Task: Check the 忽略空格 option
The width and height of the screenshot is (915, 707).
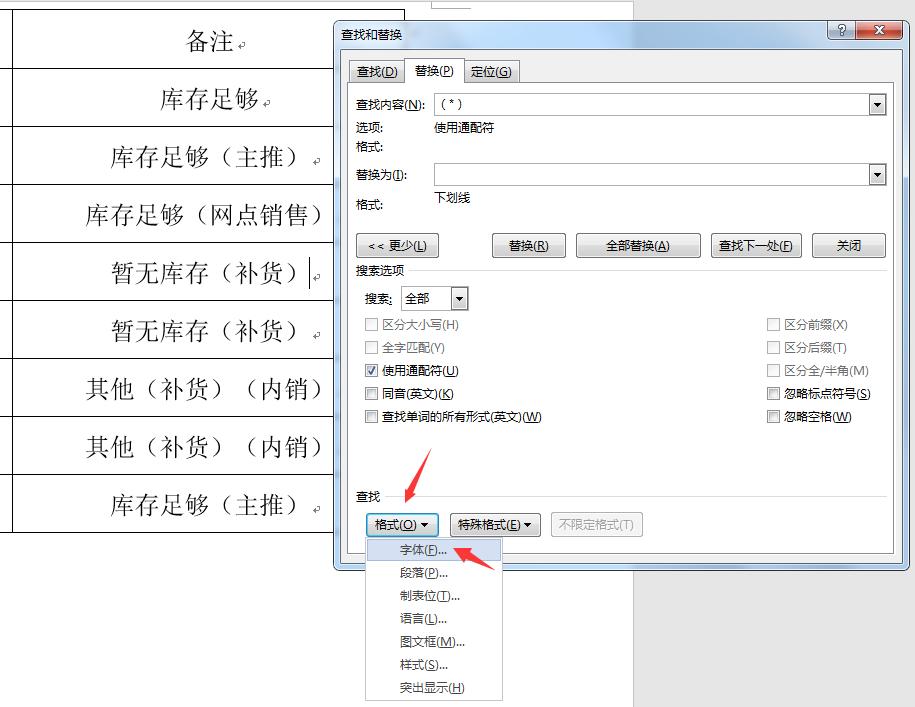Action: click(x=773, y=416)
